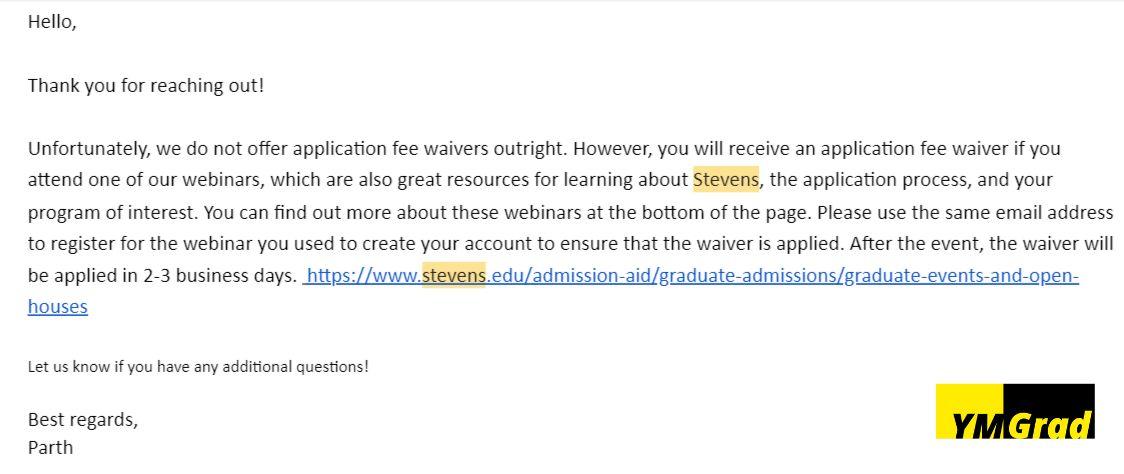1124x474 pixels.
Task: Click highlighted "Stevens" word in paragraph
Action: (725, 180)
